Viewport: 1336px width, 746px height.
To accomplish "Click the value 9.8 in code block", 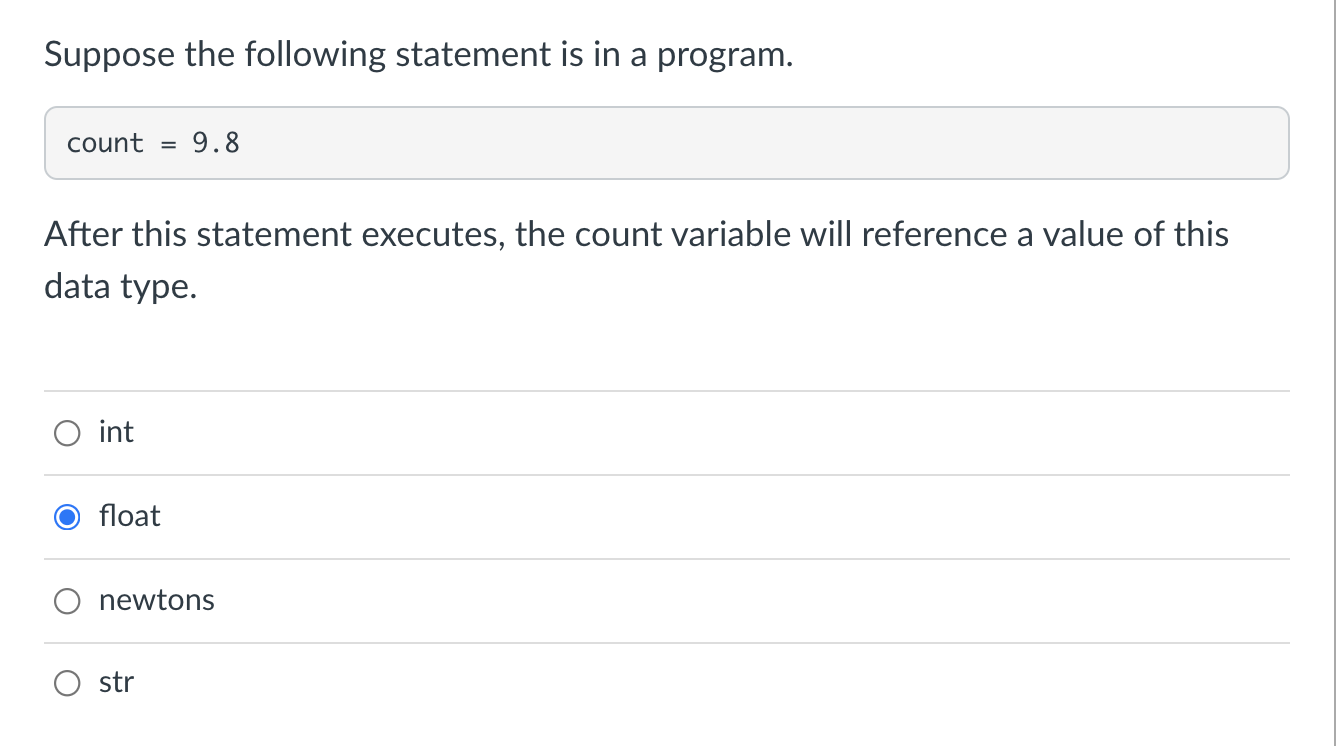I will click(216, 143).
